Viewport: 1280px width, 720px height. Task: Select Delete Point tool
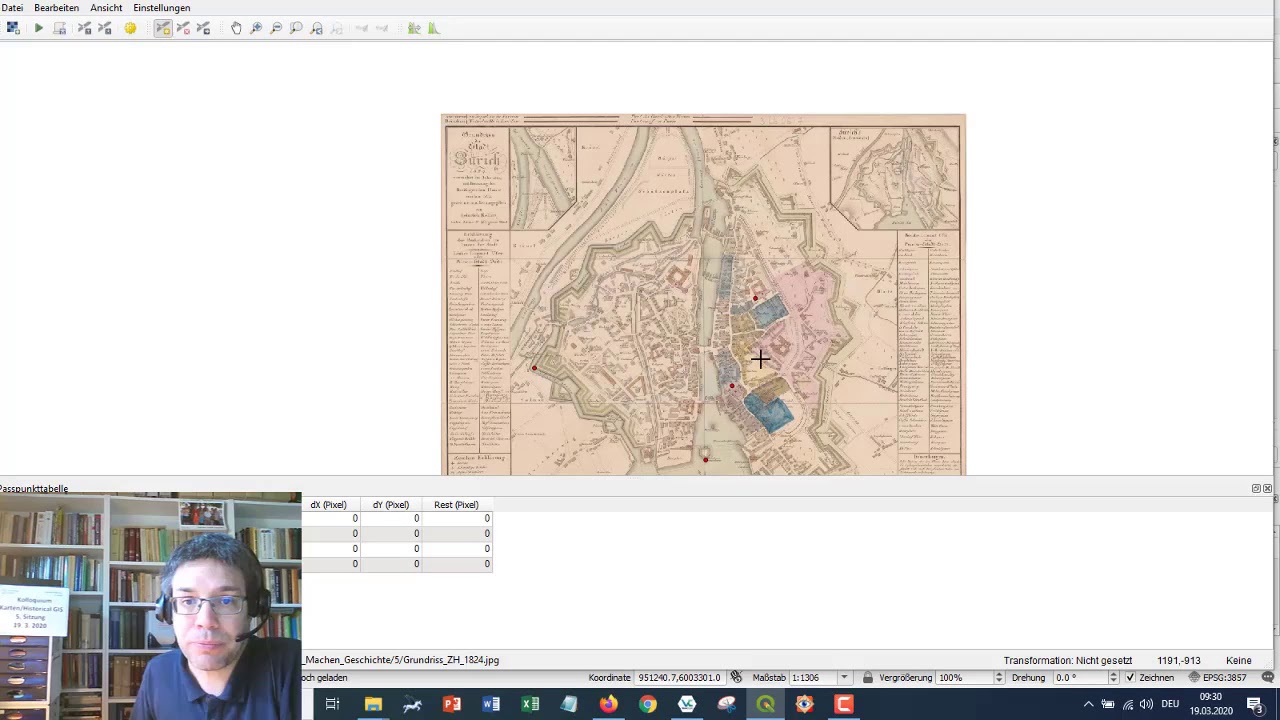click(x=183, y=28)
